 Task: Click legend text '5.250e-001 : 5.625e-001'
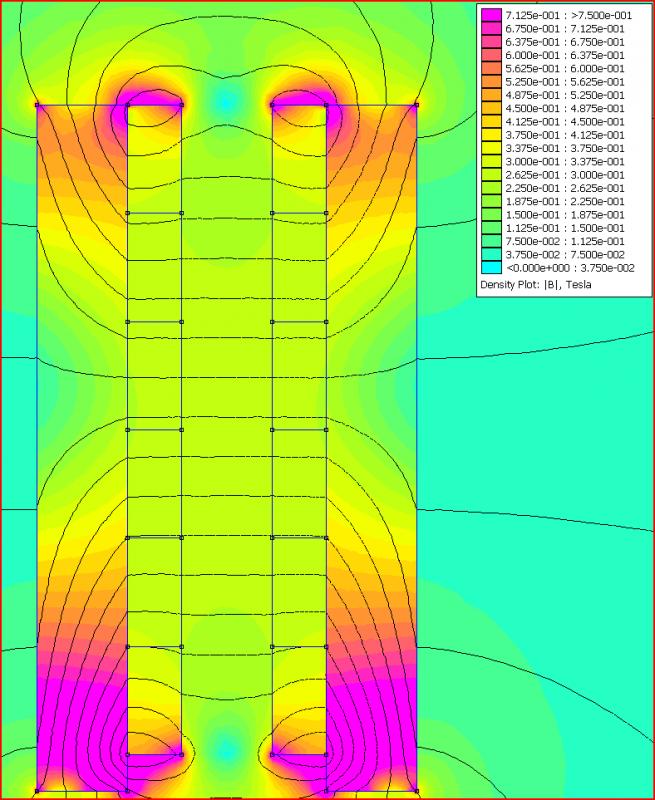click(x=565, y=82)
